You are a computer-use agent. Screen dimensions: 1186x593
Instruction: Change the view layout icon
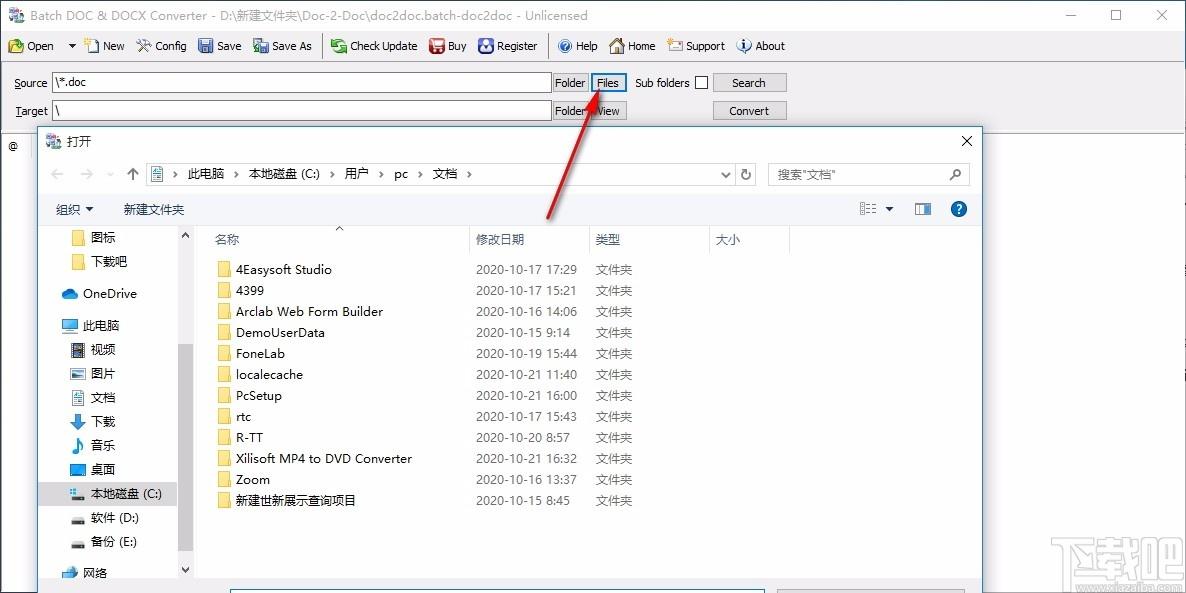[868, 209]
